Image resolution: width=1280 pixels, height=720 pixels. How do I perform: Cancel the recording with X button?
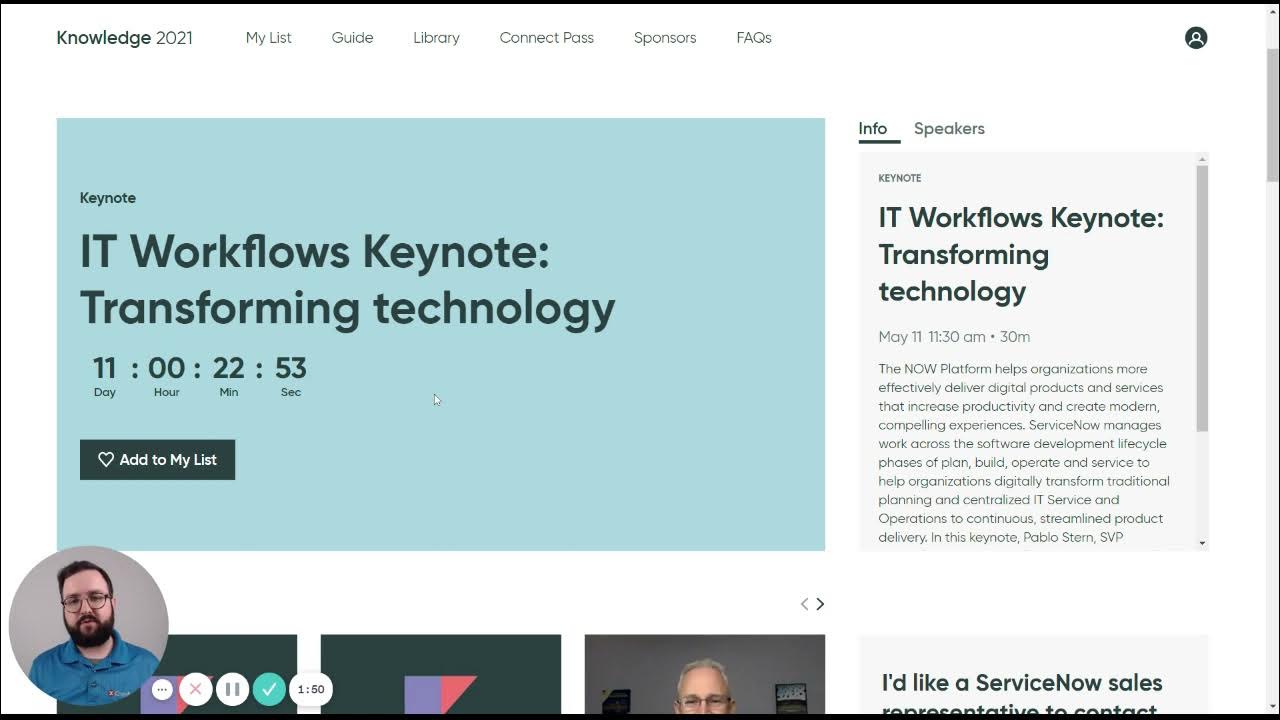[x=196, y=689]
